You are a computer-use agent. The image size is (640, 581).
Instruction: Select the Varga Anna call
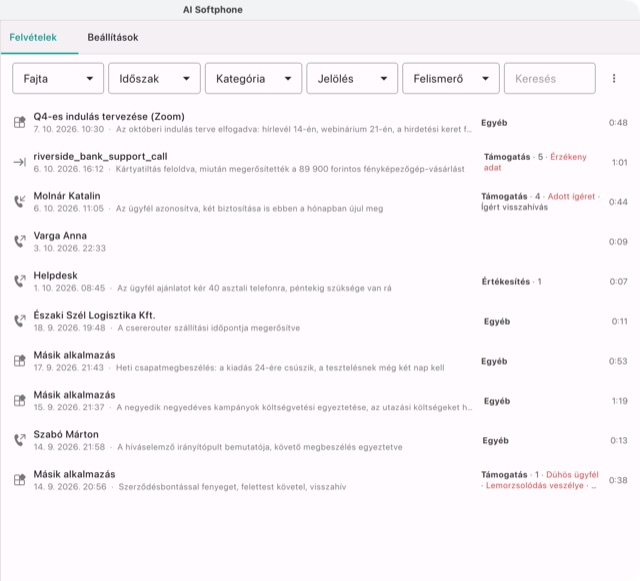point(320,241)
